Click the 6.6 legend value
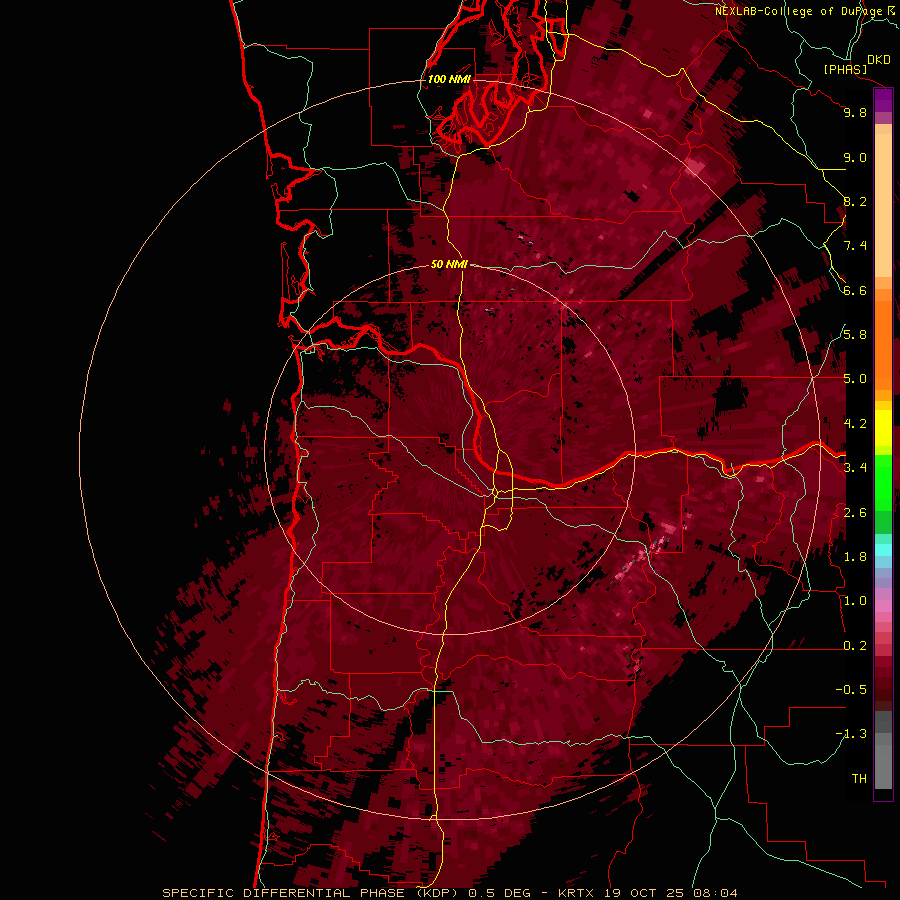 click(855, 290)
